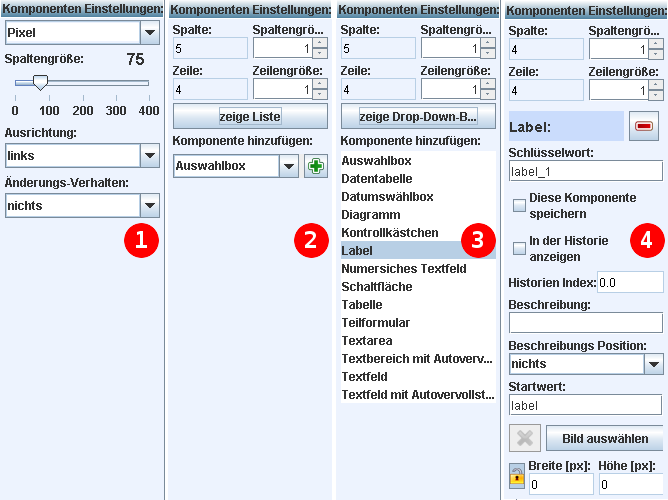
Task: Click the Schlüsselwort field containing label_1
Action: (x=585, y=171)
